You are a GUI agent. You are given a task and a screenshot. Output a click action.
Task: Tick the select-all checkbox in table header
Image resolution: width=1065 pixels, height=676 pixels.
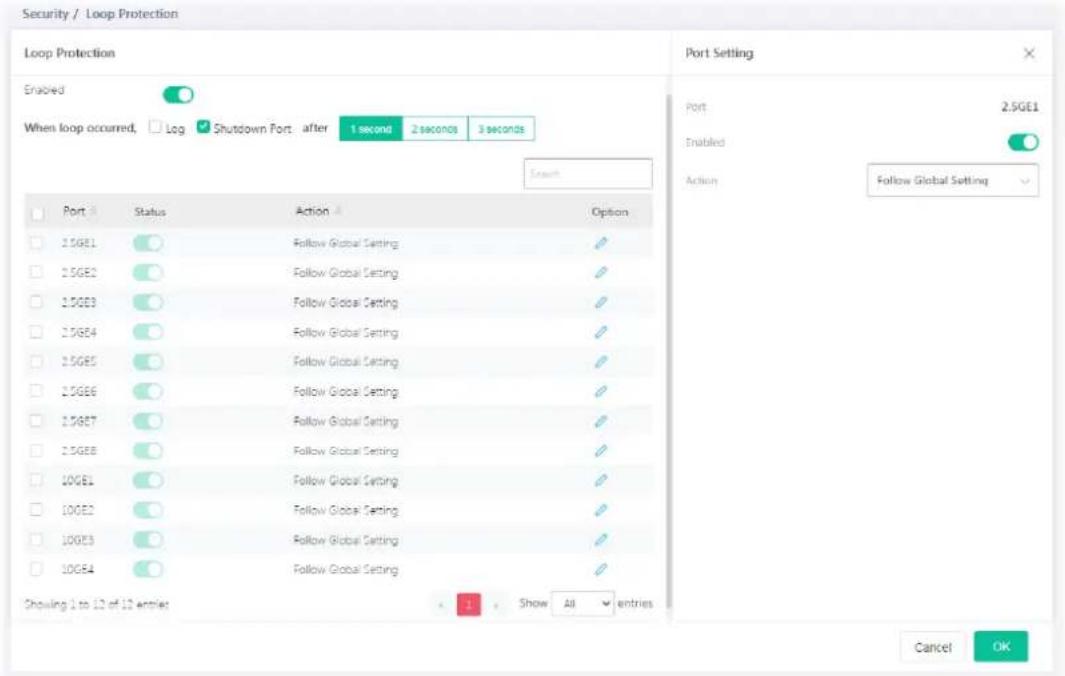37,213
